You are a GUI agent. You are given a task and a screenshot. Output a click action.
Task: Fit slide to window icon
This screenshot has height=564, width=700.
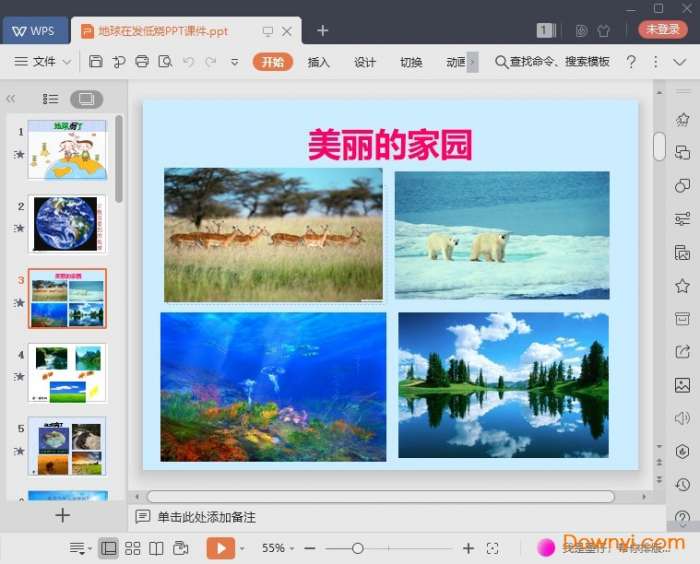point(492,548)
